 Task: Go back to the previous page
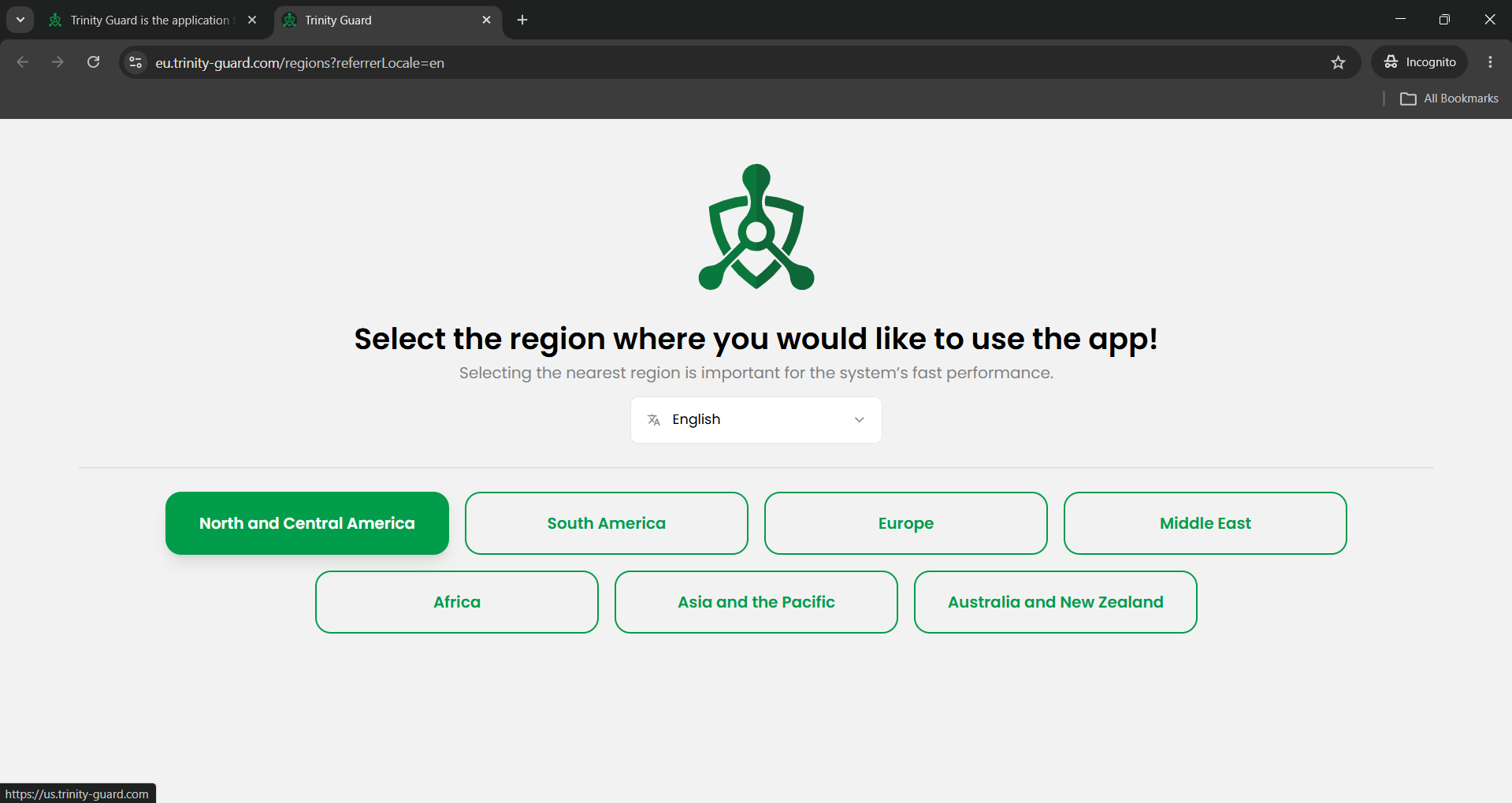[23, 62]
